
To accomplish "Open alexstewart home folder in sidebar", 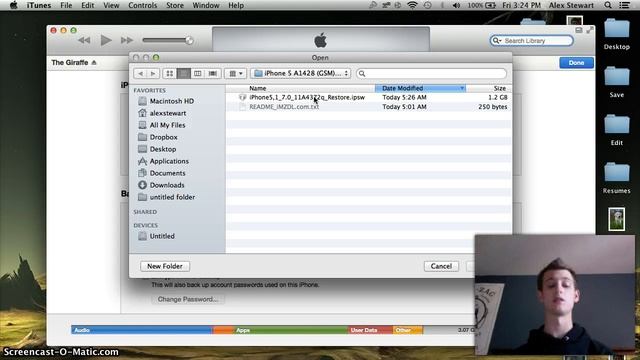I will [167, 113].
